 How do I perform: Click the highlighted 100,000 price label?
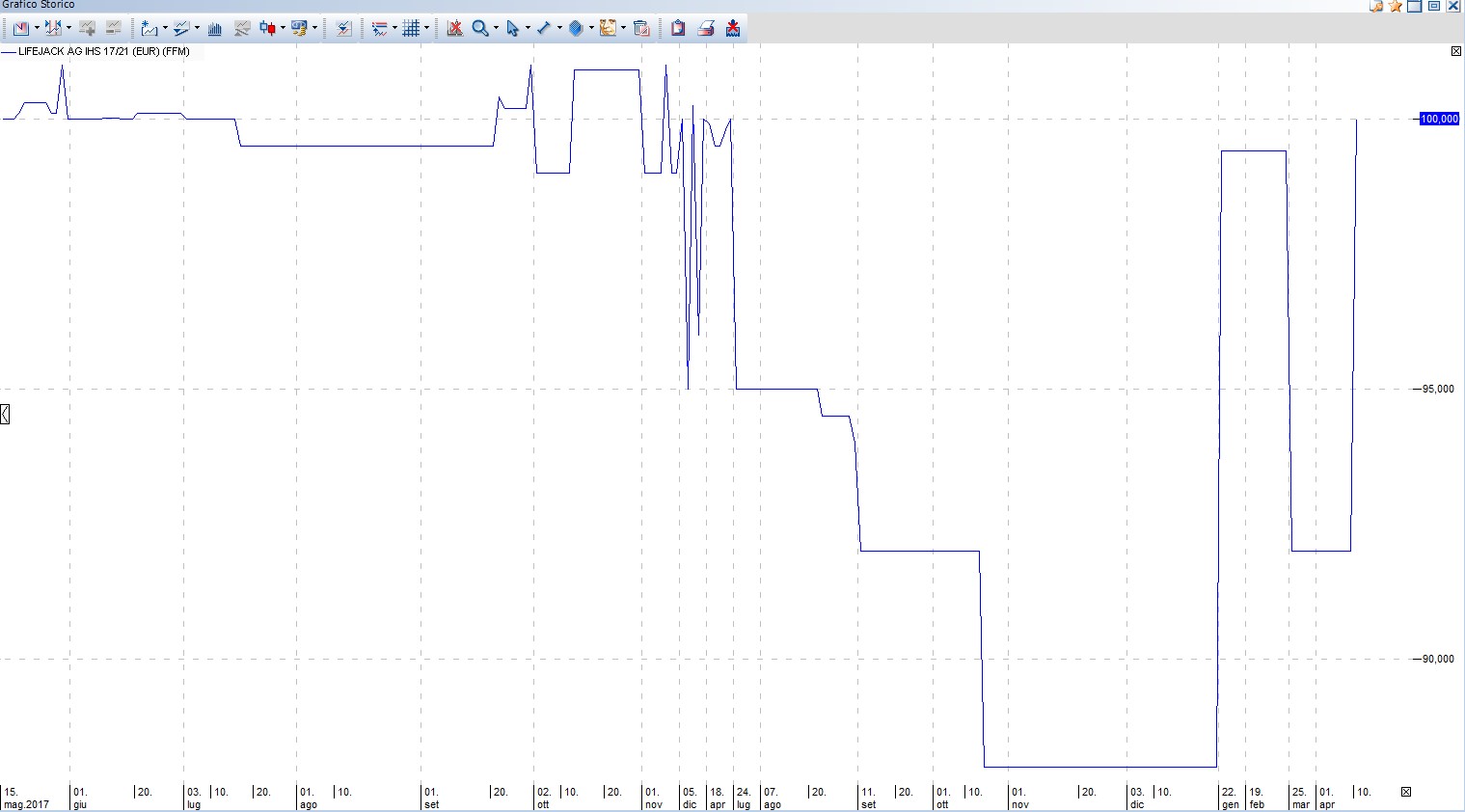point(1438,119)
